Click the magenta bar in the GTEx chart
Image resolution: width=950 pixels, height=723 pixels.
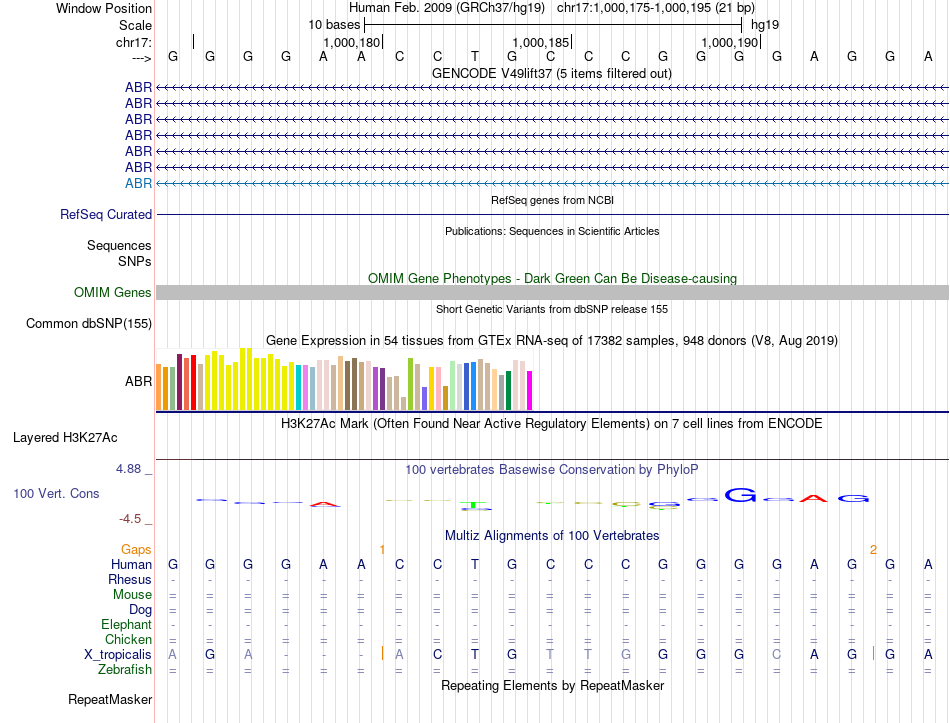coord(529,390)
